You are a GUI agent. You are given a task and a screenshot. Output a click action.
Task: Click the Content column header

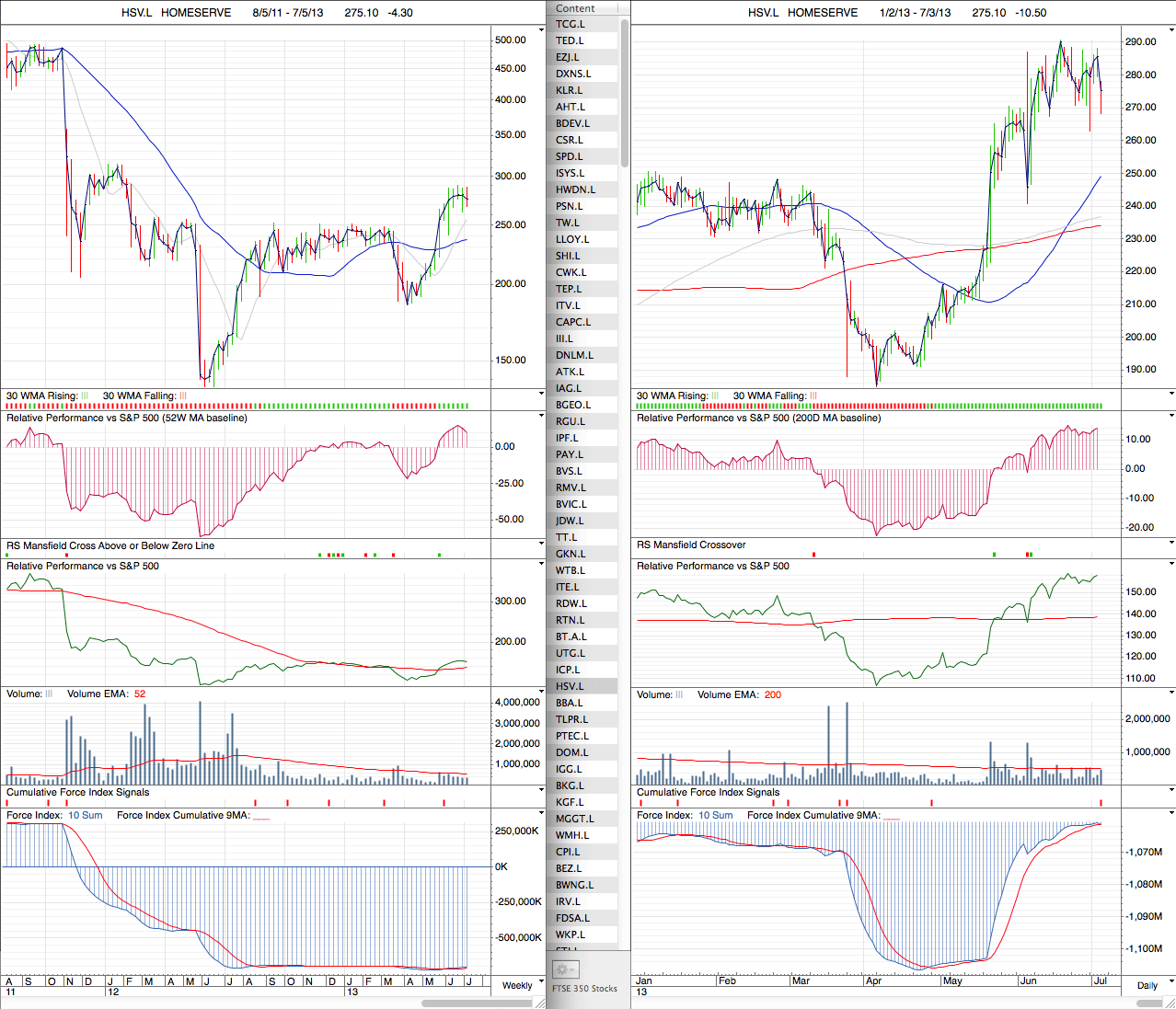tap(576, 8)
